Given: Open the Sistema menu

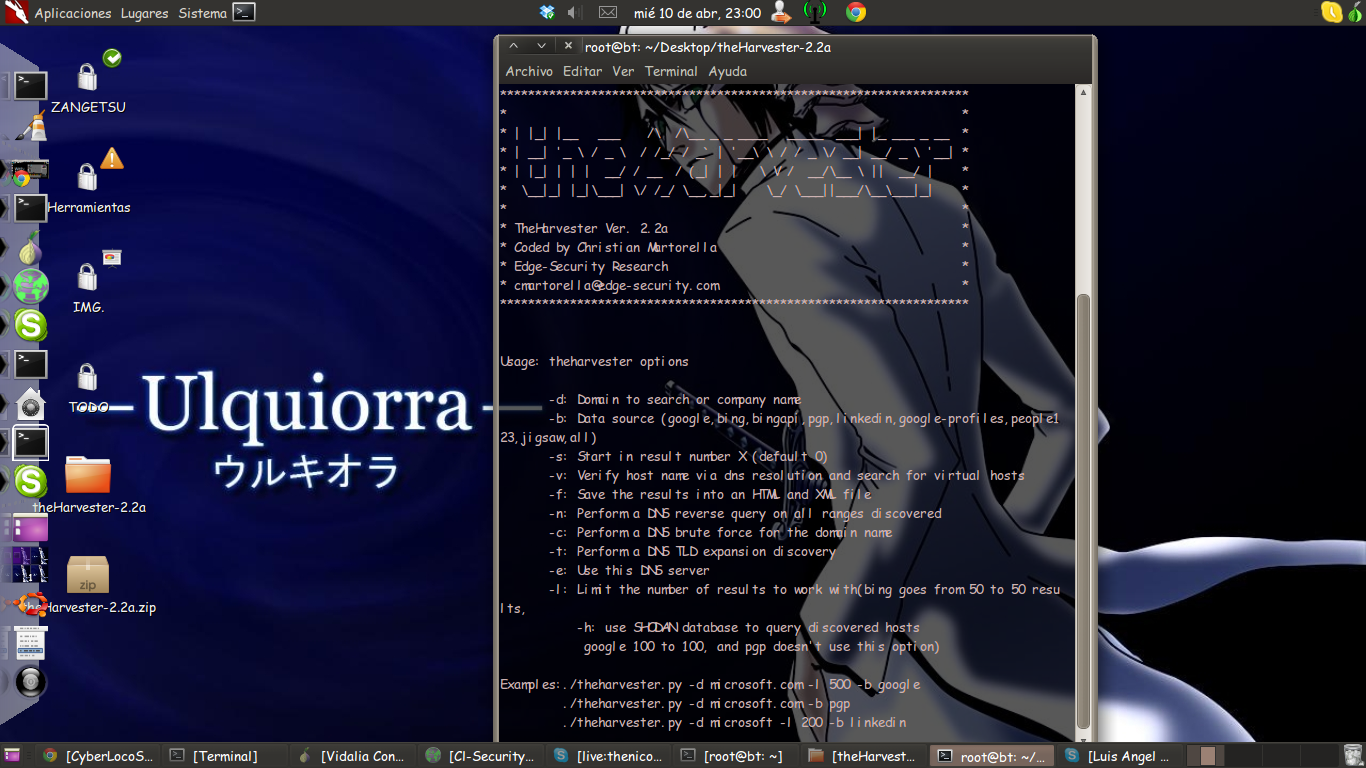Looking at the screenshot, I should pos(202,13).
